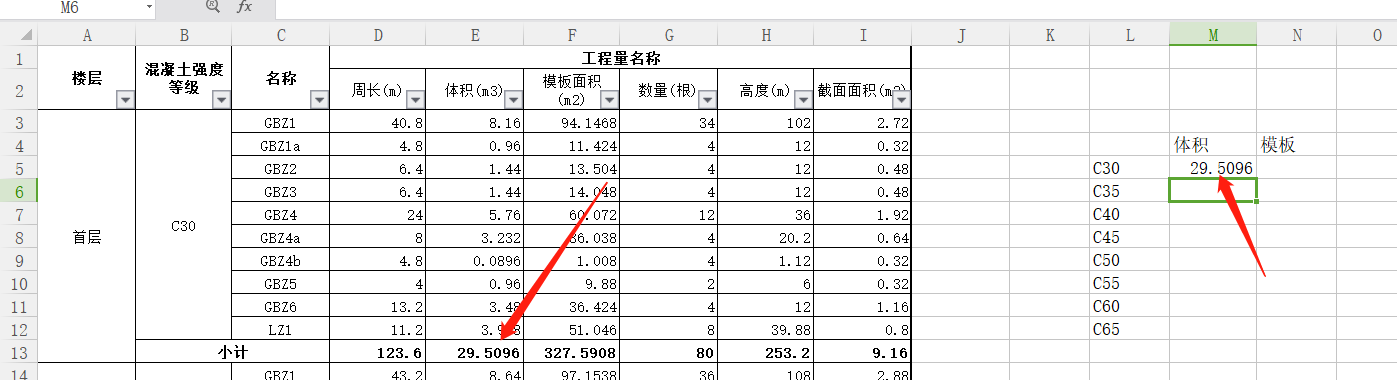Click cell GBZ2
1397x380 pixels.
point(280,169)
